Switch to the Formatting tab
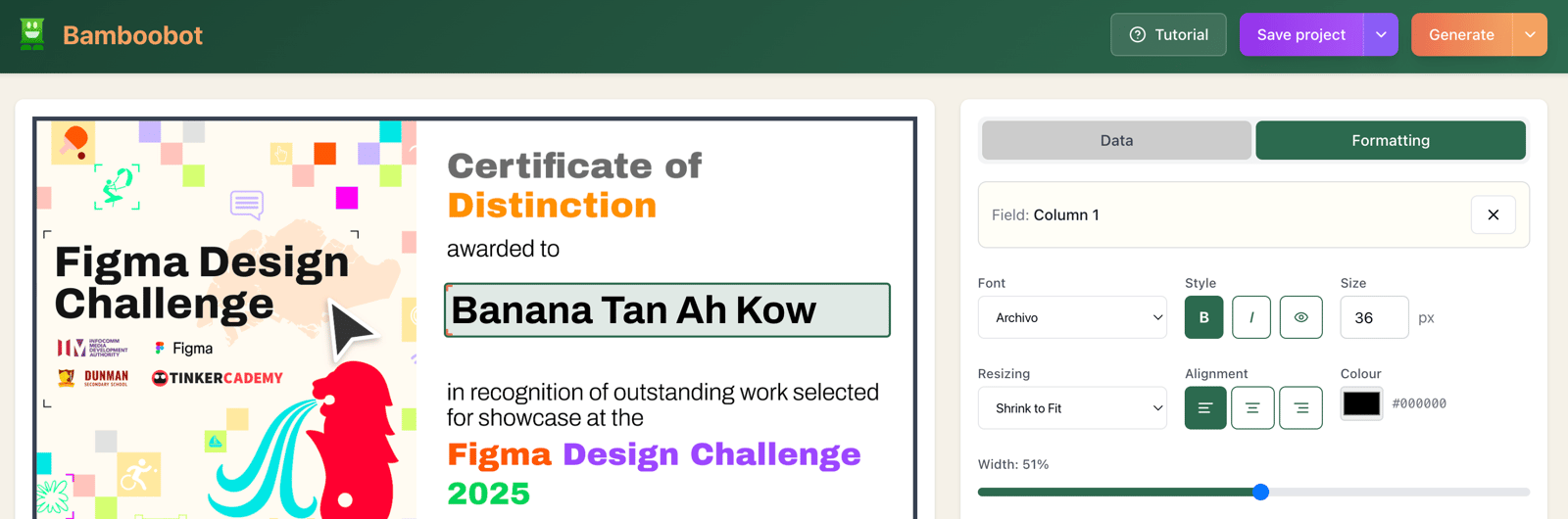Image resolution: width=1568 pixels, height=519 pixels. coord(1391,140)
